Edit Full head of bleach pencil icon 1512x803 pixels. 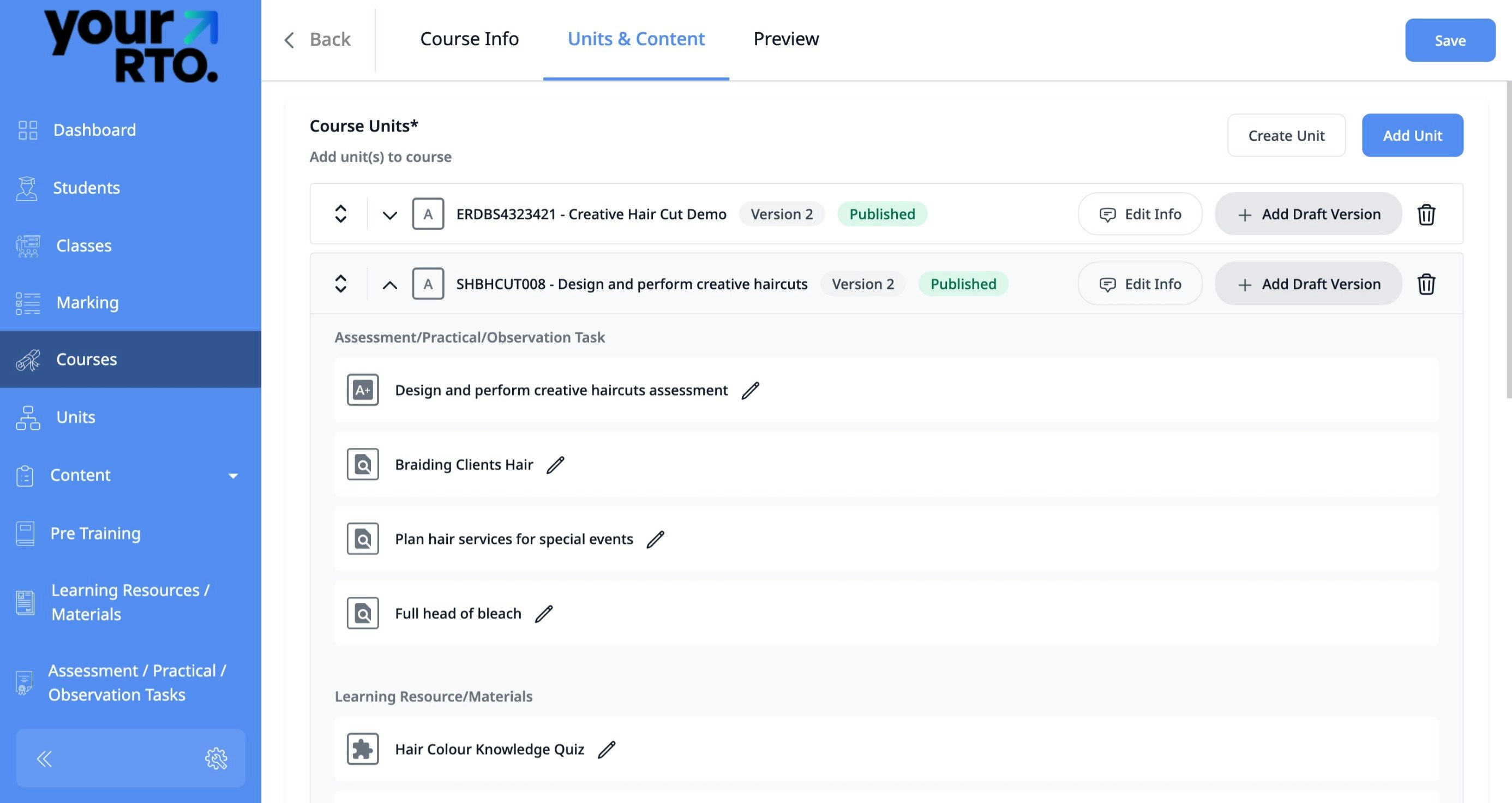[x=543, y=614]
